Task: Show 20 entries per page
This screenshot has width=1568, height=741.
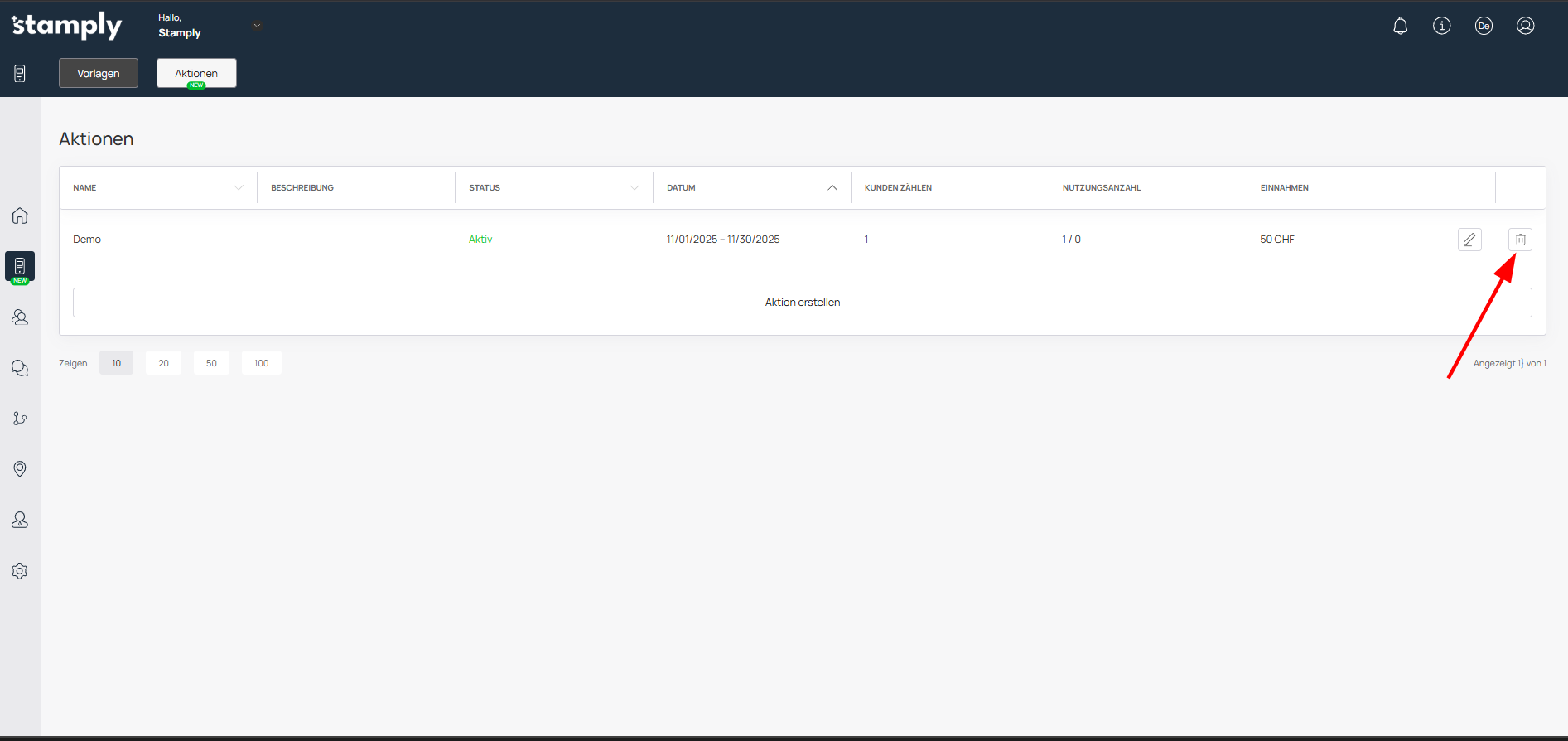Action: coord(164,363)
